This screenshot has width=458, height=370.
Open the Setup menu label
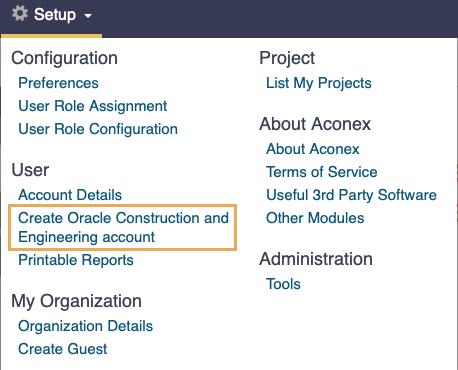click(x=55, y=15)
